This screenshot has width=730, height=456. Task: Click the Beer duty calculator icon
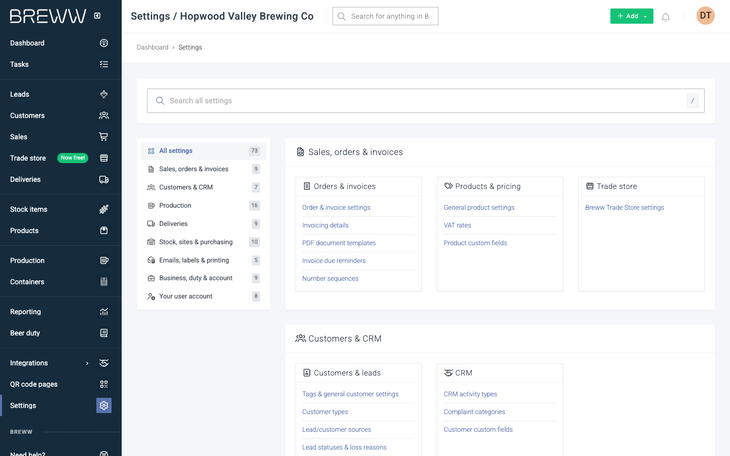point(104,333)
